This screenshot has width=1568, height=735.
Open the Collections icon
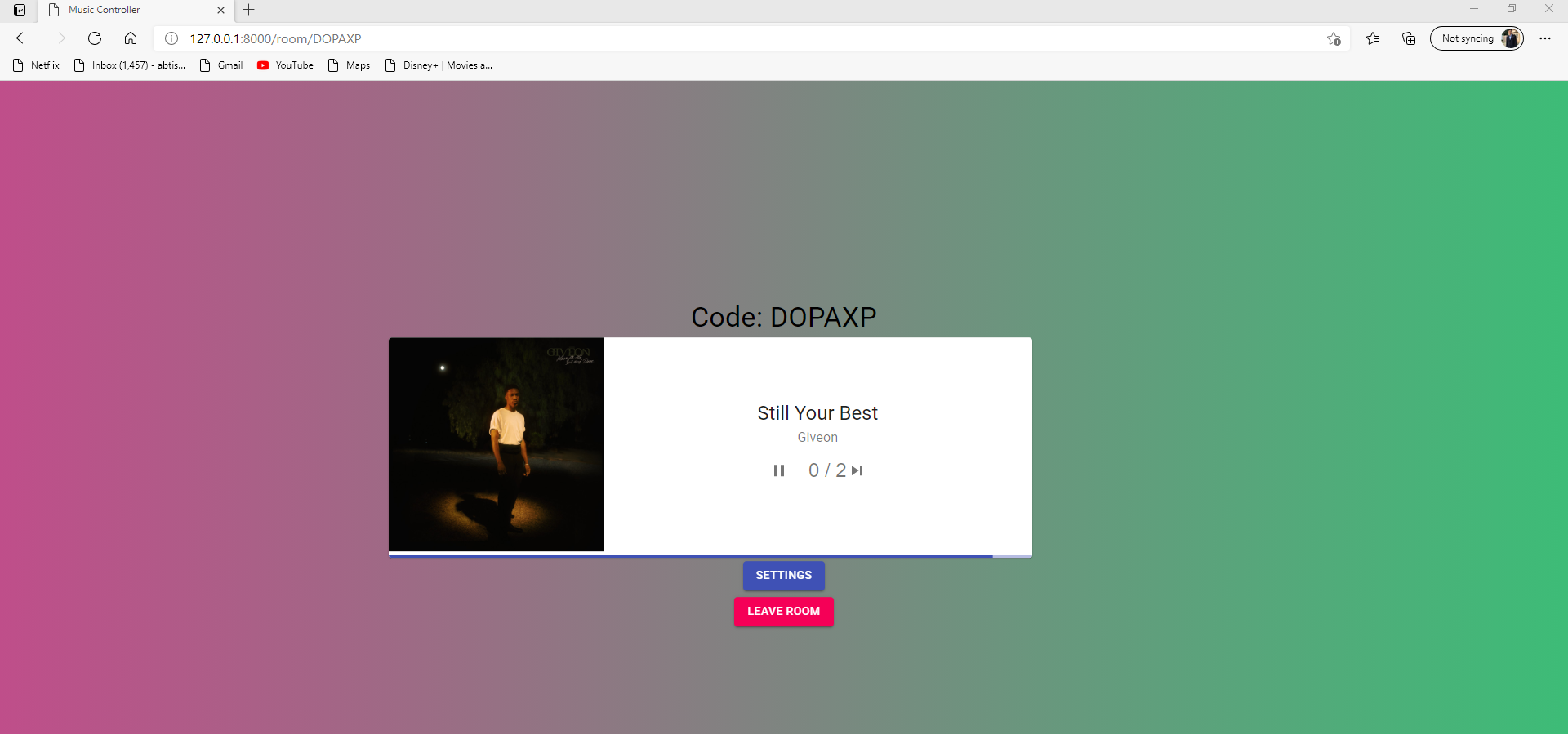(x=1409, y=38)
